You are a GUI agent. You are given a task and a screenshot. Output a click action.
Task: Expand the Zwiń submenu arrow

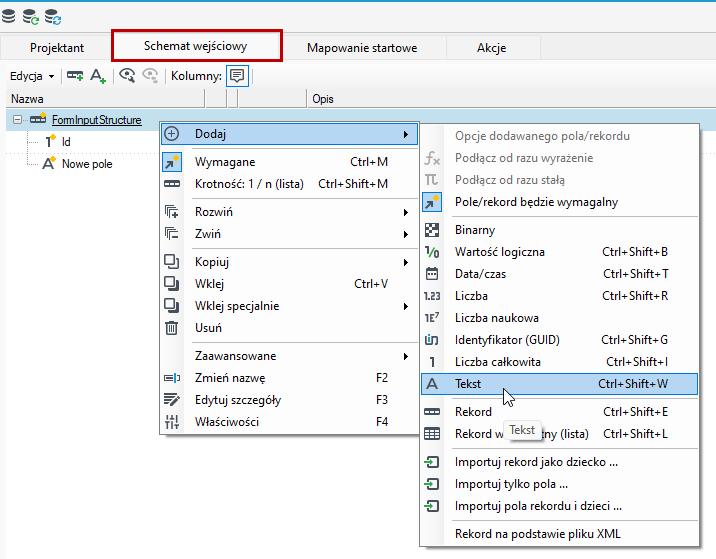point(405,234)
